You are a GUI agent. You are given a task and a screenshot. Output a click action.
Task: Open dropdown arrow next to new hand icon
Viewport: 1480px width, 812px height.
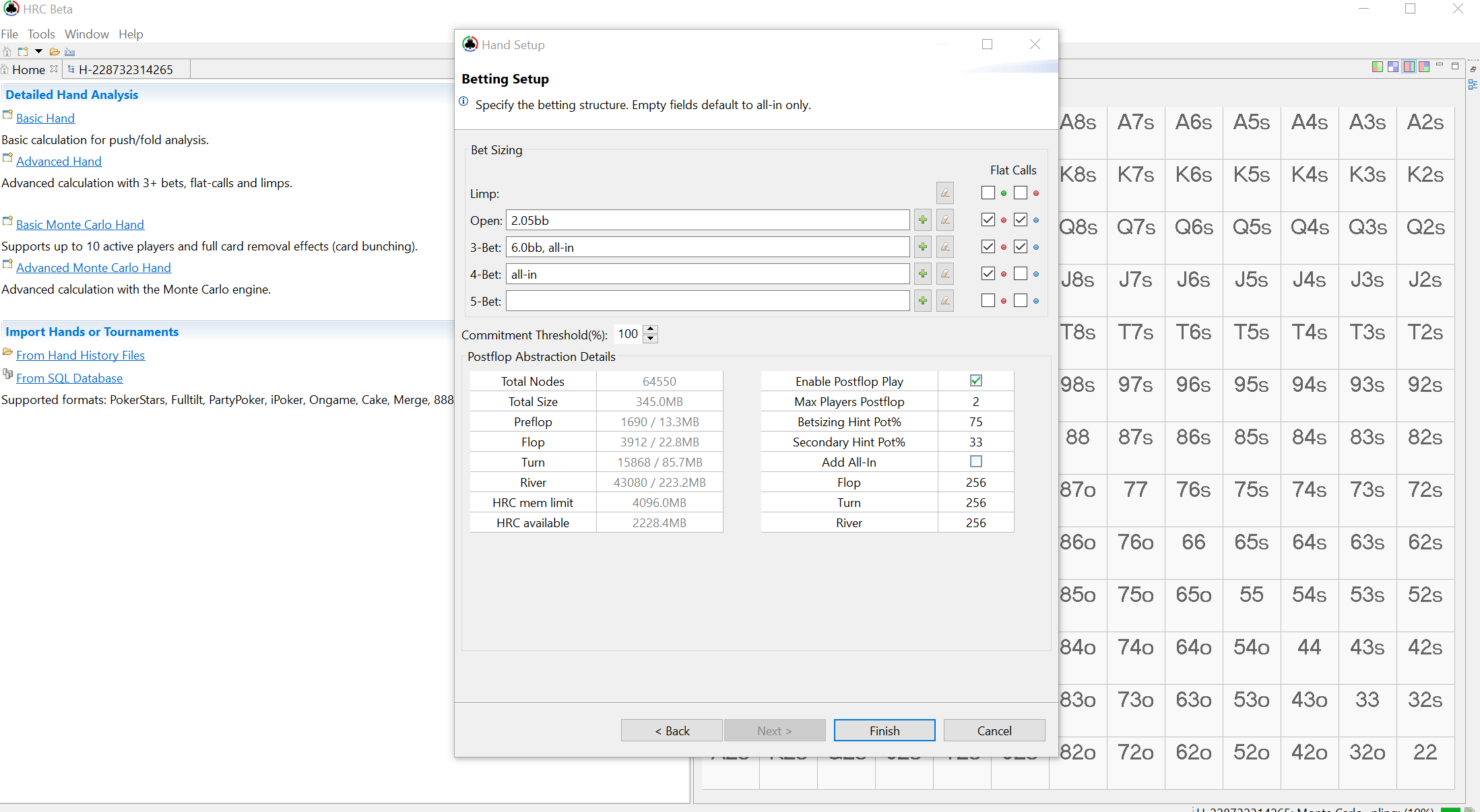point(38,52)
